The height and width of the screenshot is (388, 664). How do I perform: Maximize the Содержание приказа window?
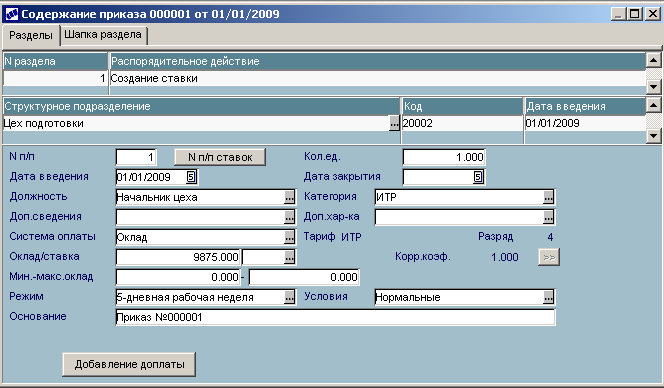tap(634, 14)
